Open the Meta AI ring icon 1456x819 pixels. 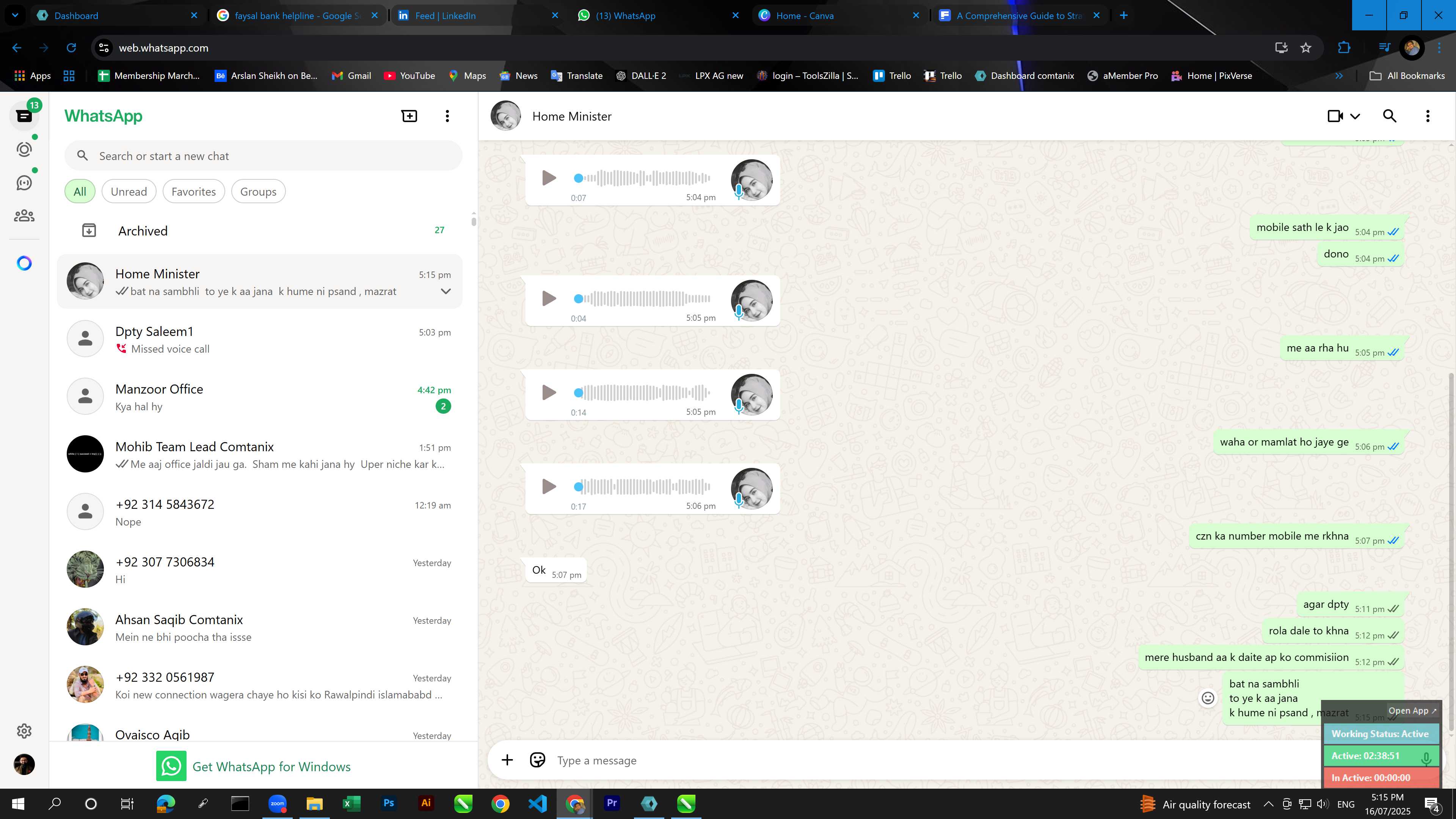tap(24, 263)
